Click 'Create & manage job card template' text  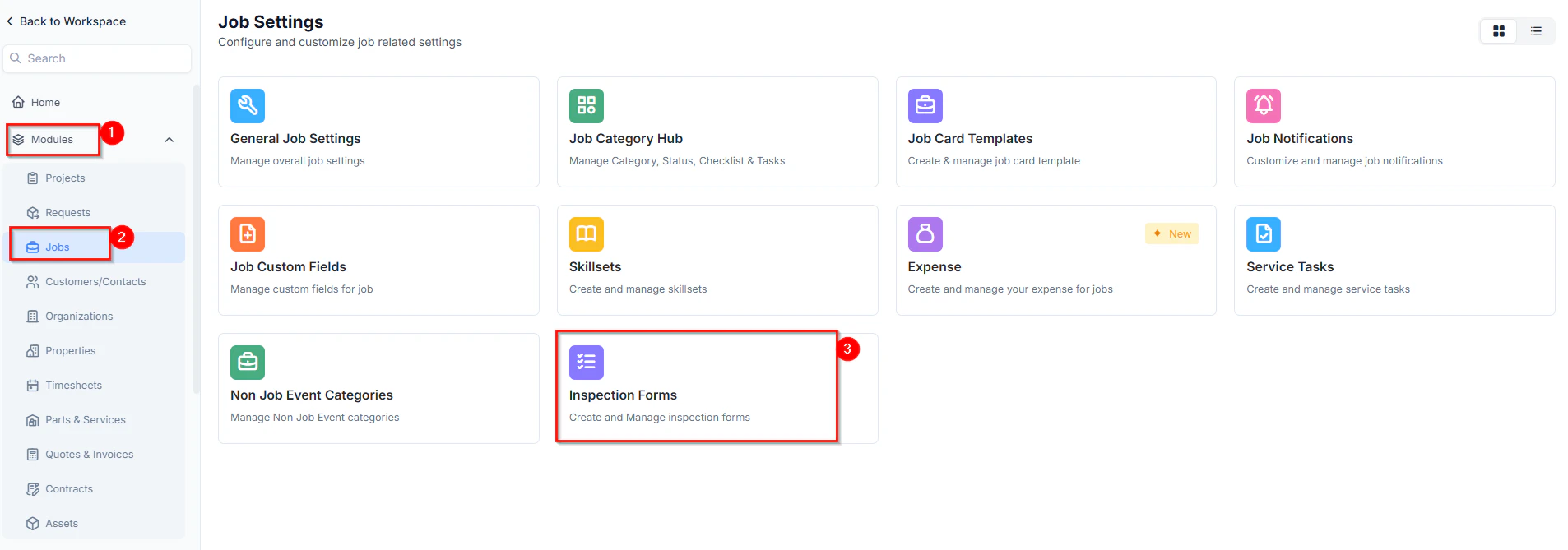tap(994, 161)
